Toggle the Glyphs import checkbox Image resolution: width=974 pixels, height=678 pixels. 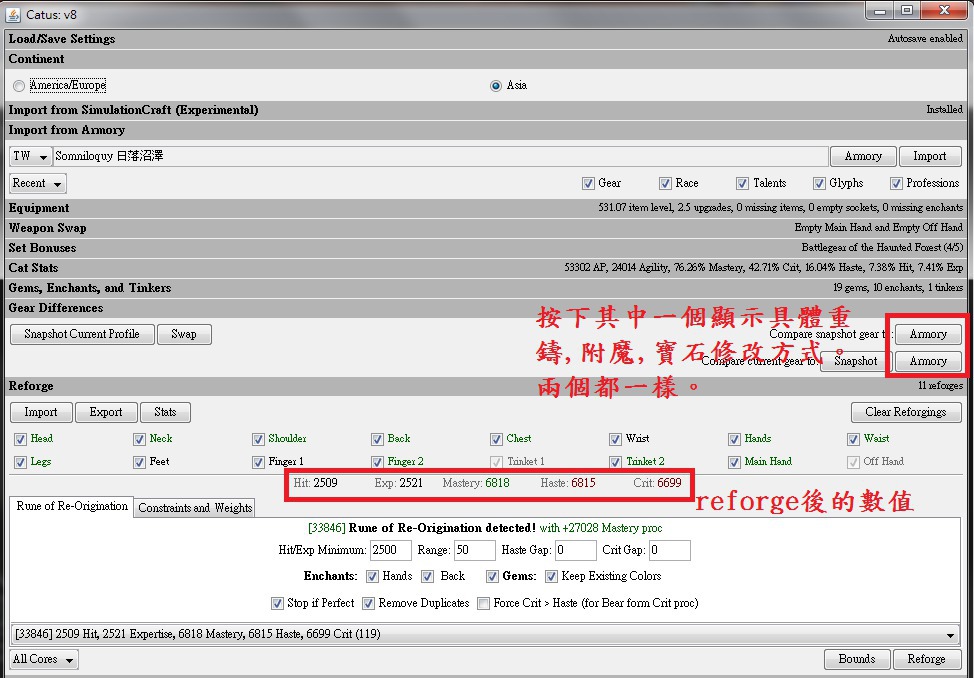click(x=819, y=183)
